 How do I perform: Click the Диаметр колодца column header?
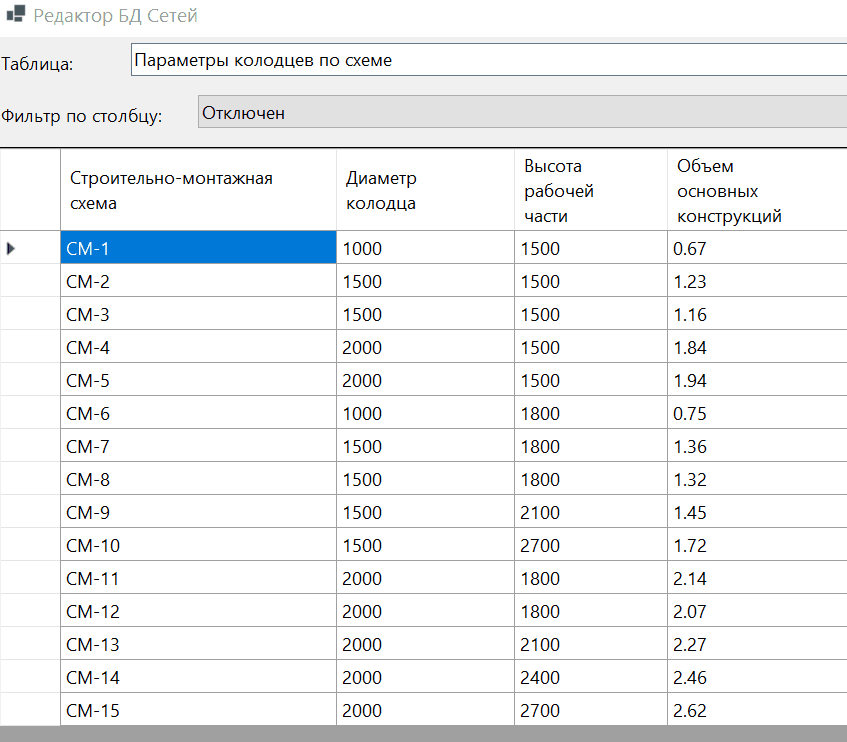click(425, 190)
